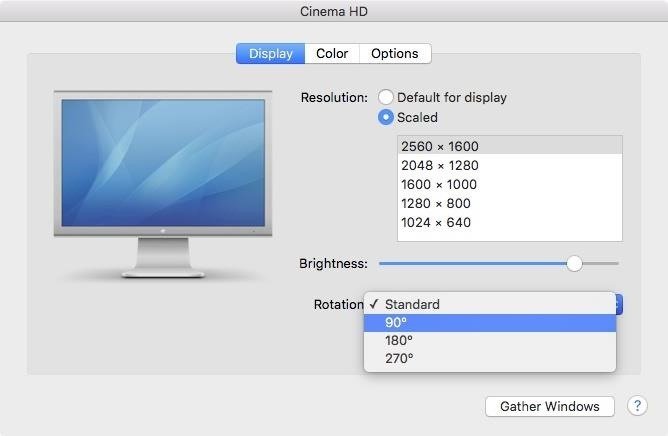Pick the 1600 × 1000 resolution

(x=510, y=185)
